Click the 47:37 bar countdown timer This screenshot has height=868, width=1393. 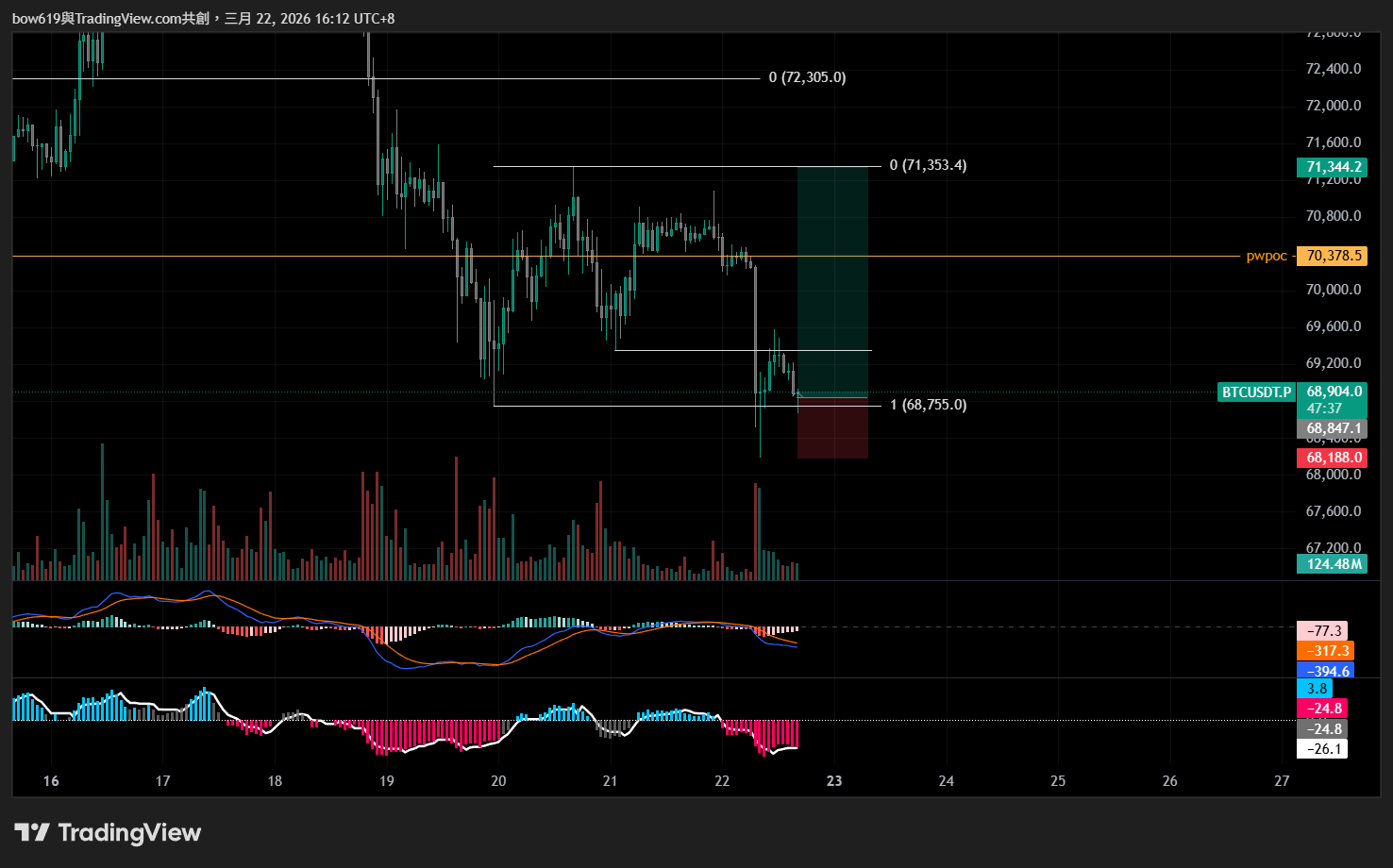1325,409
